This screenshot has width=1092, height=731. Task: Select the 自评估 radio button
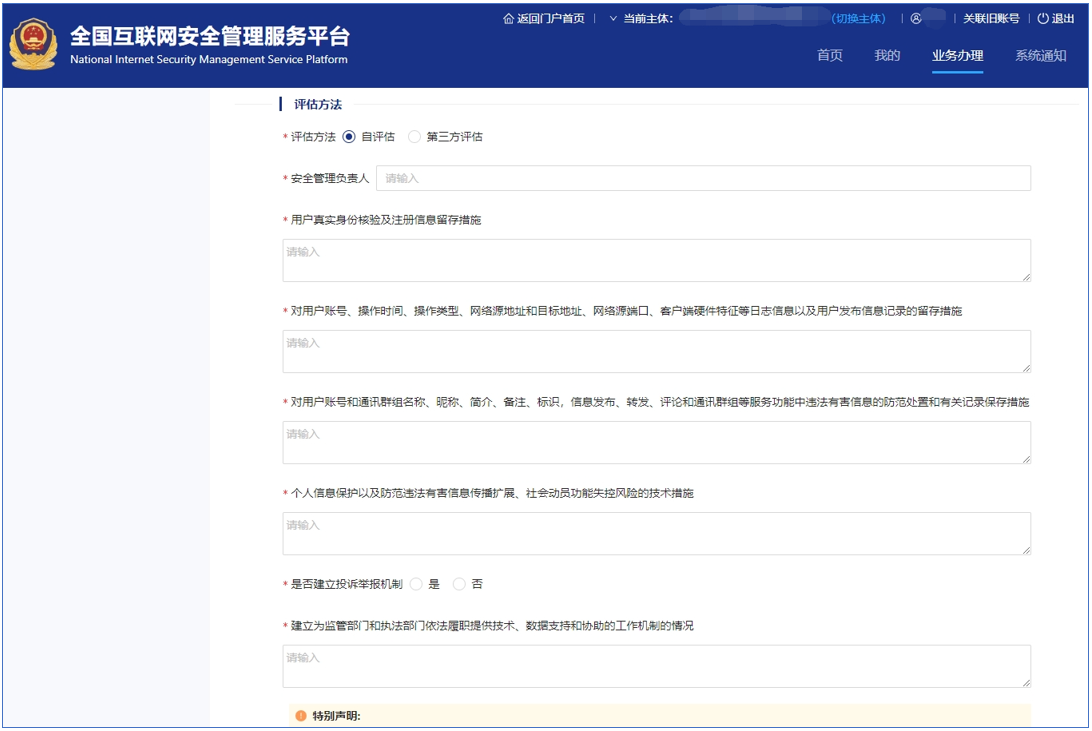pyautogui.click(x=349, y=137)
